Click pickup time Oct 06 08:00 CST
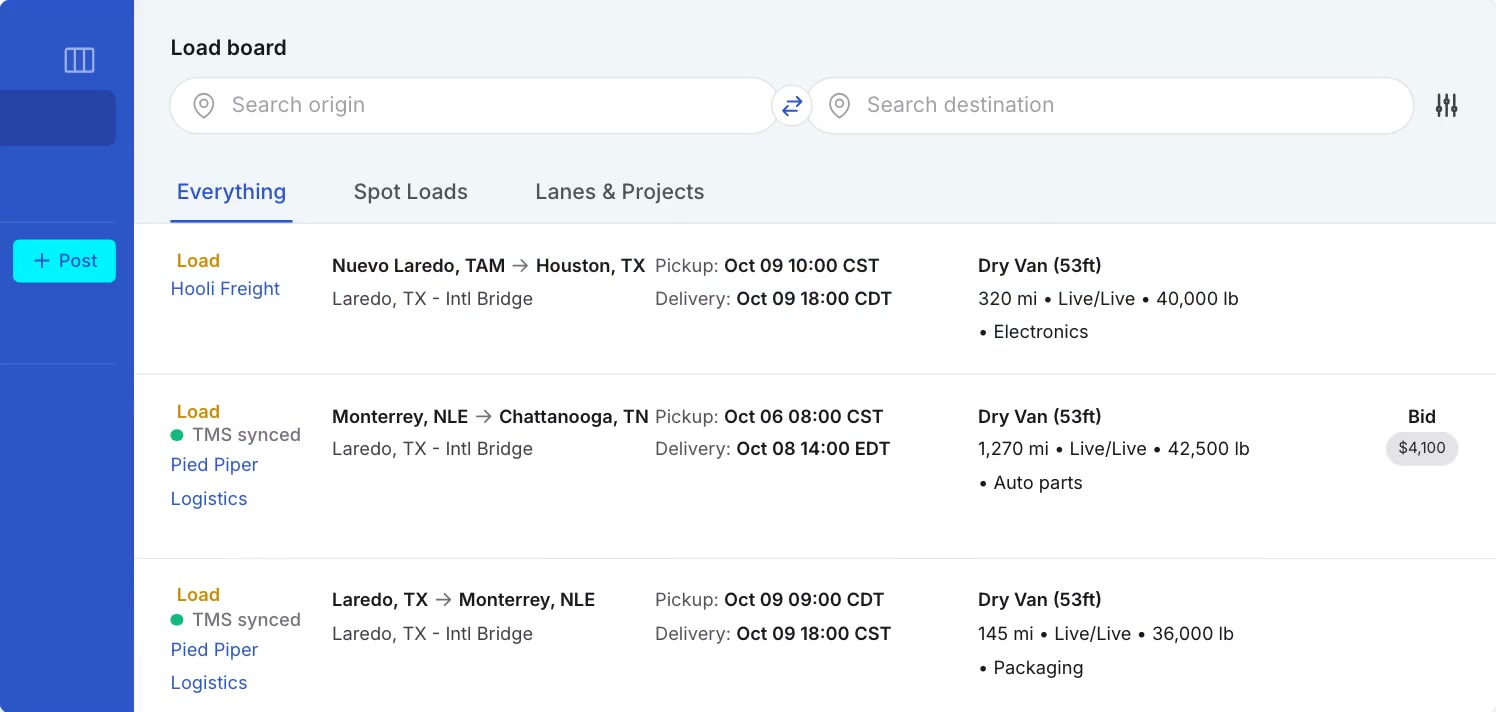 pos(804,417)
